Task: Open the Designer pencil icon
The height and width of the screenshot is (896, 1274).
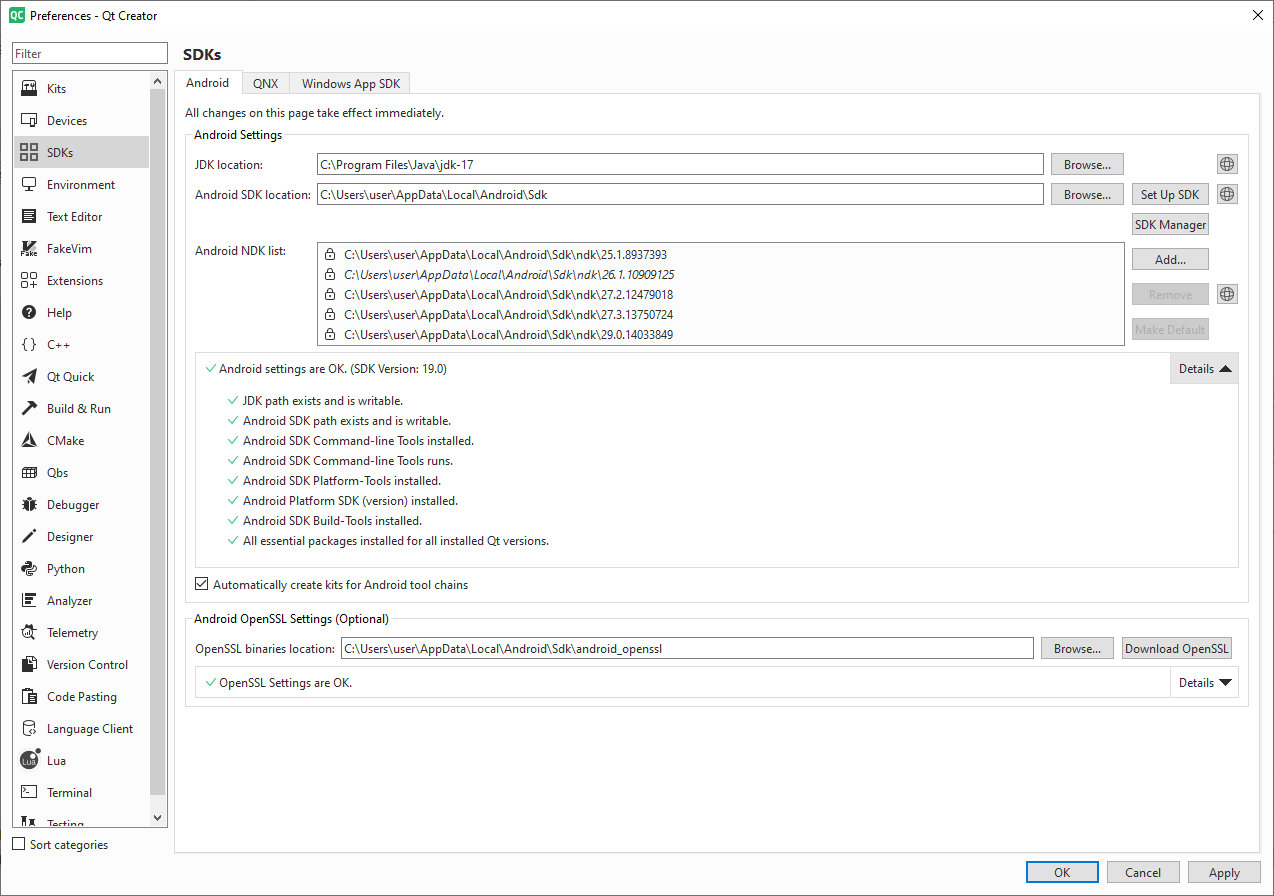Action: [29, 537]
